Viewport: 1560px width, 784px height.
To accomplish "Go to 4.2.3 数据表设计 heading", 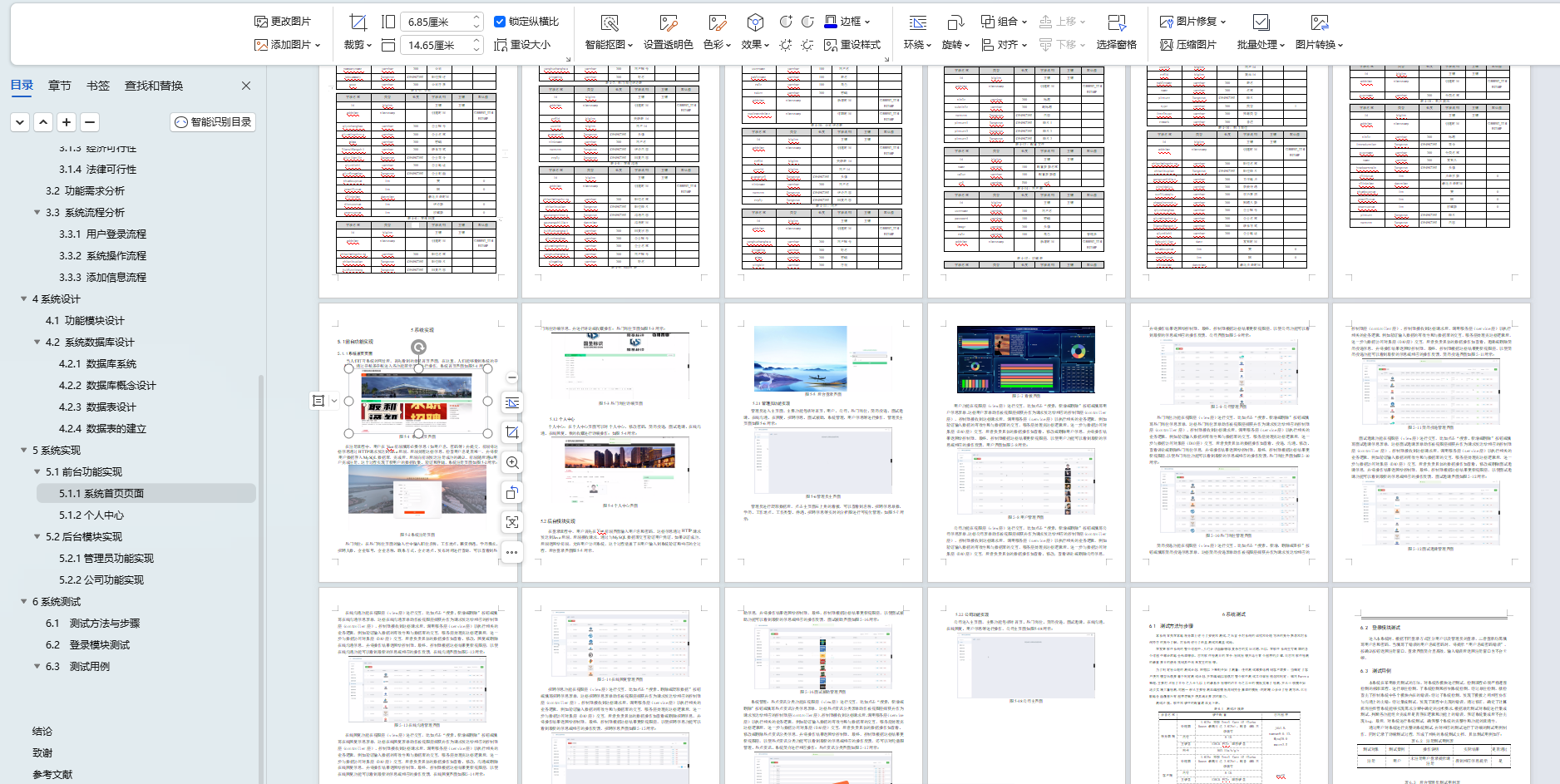I will (x=97, y=407).
